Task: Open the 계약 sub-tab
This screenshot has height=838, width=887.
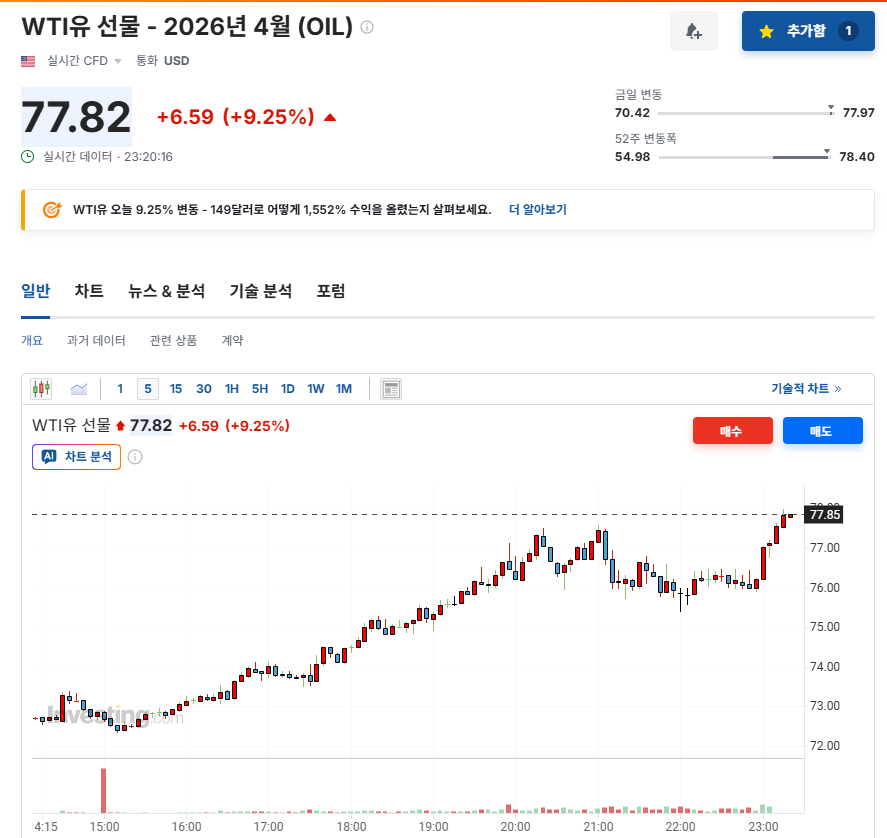Action: [232, 340]
